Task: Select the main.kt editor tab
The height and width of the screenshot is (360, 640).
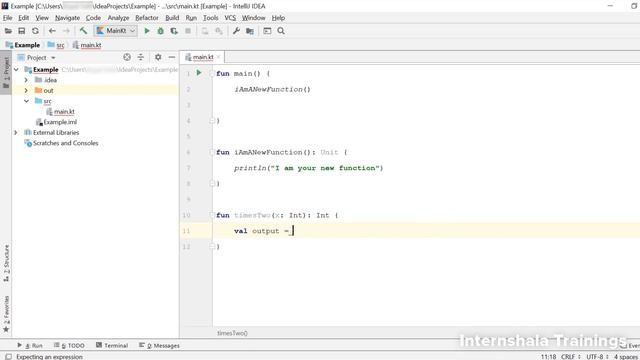Action: 202,57
